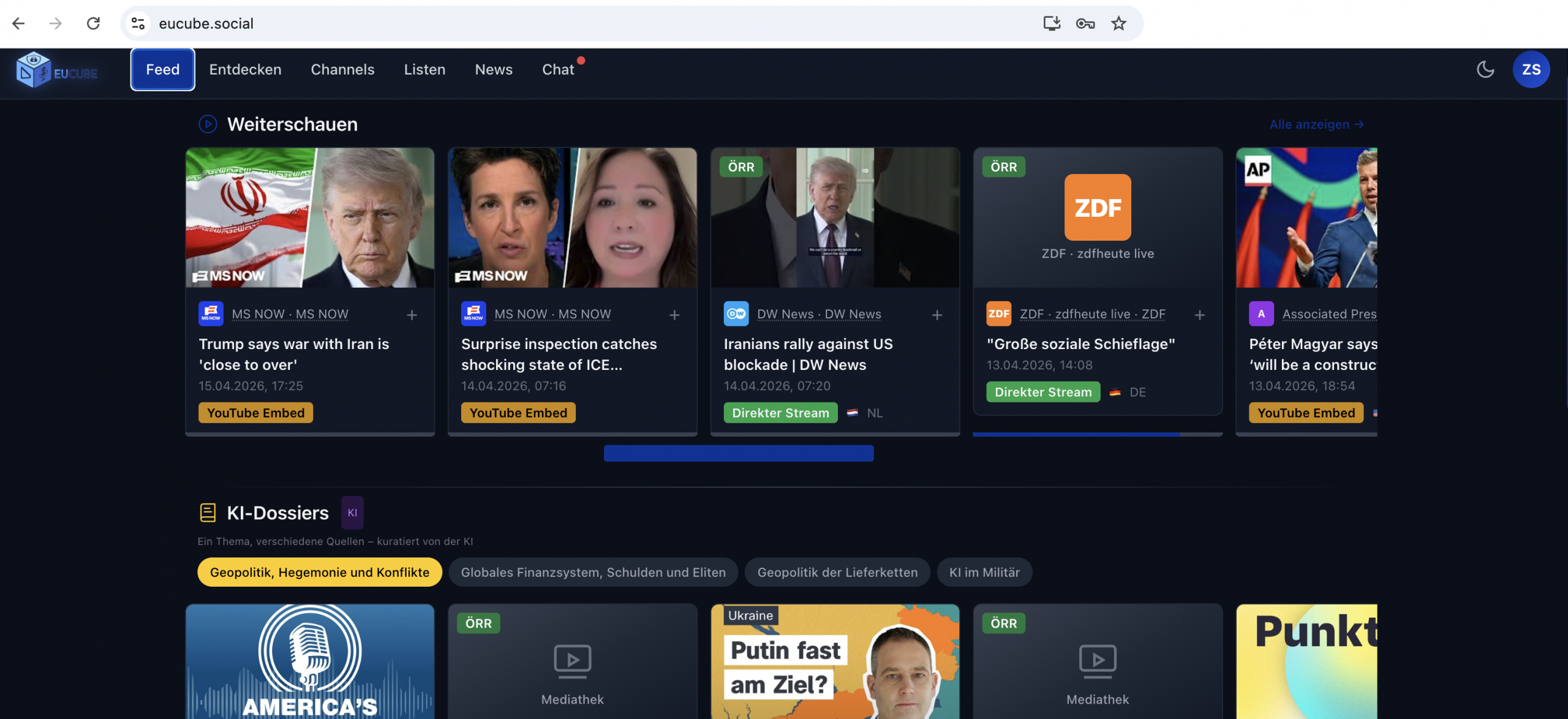The height and width of the screenshot is (719, 1568).
Task: Go forward in browser history
Action: pos(56,23)
